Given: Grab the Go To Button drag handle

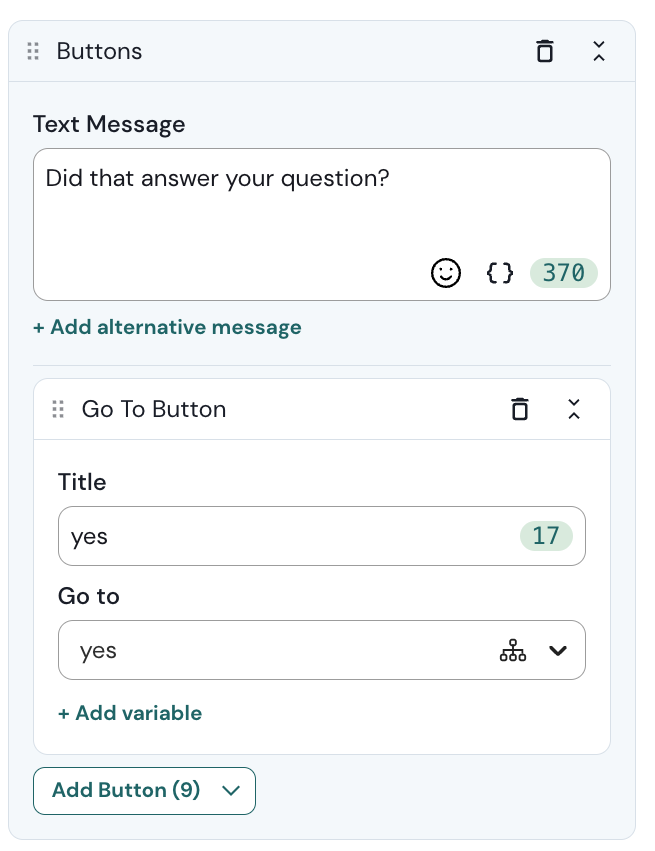Looking at the screenshot, I should 58,409.
